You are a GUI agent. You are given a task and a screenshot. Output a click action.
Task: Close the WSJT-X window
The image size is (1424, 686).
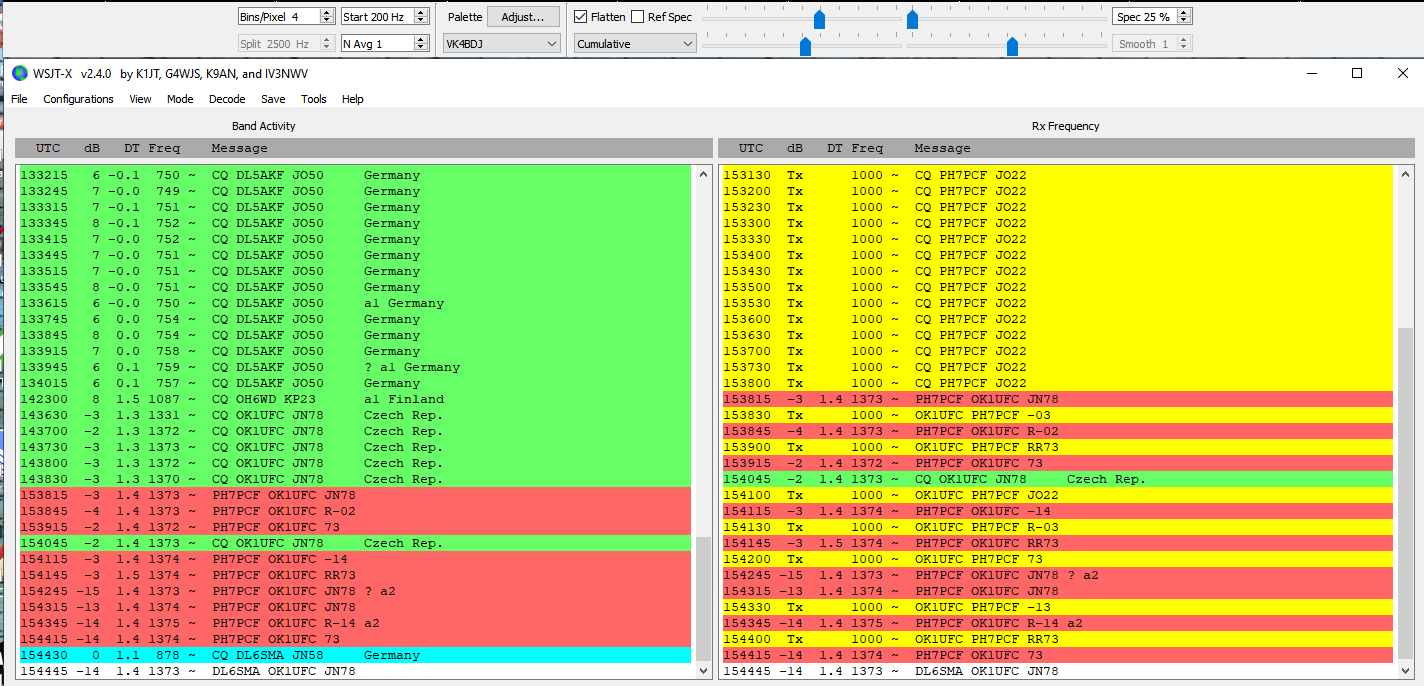[1402, 73]
